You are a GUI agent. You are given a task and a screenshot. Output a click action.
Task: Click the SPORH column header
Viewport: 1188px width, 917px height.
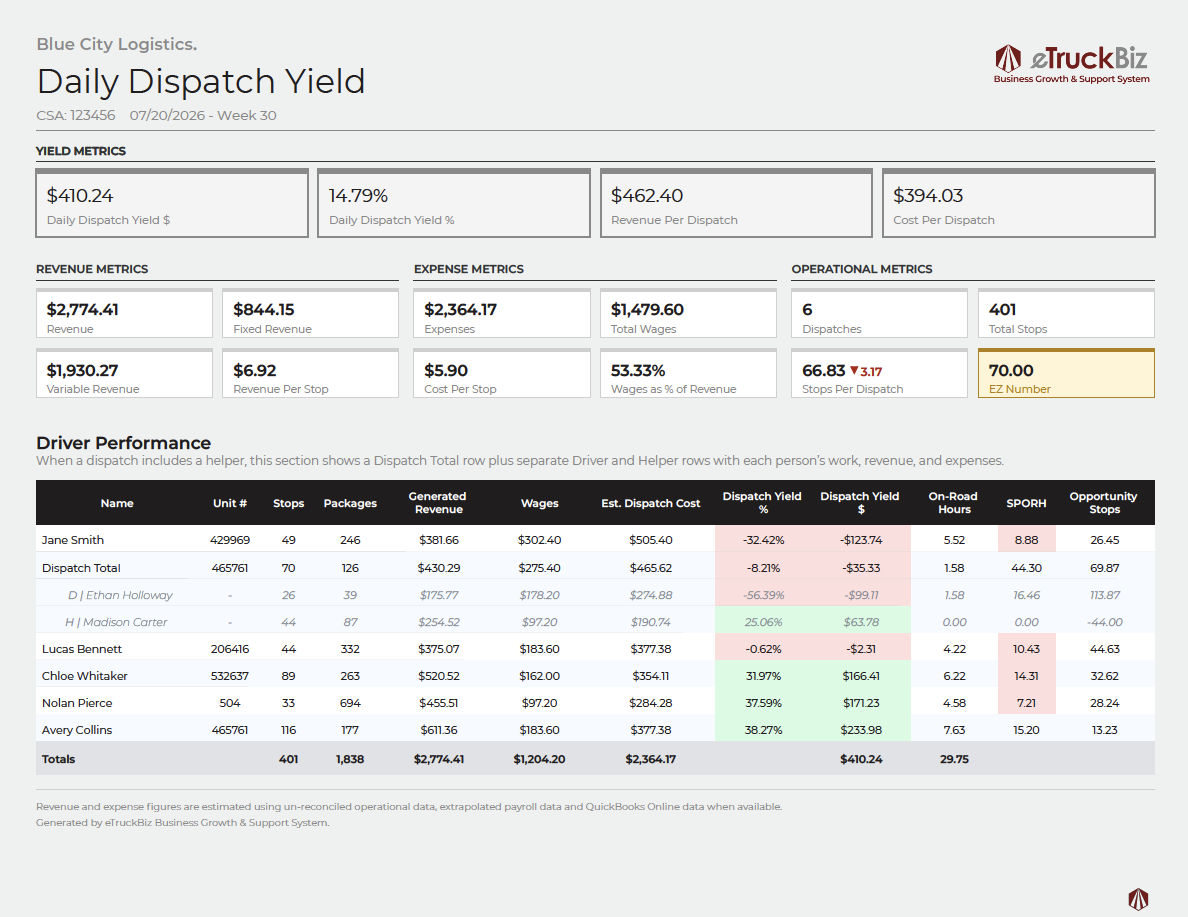pyautogui.click(x=1027, y=503)
